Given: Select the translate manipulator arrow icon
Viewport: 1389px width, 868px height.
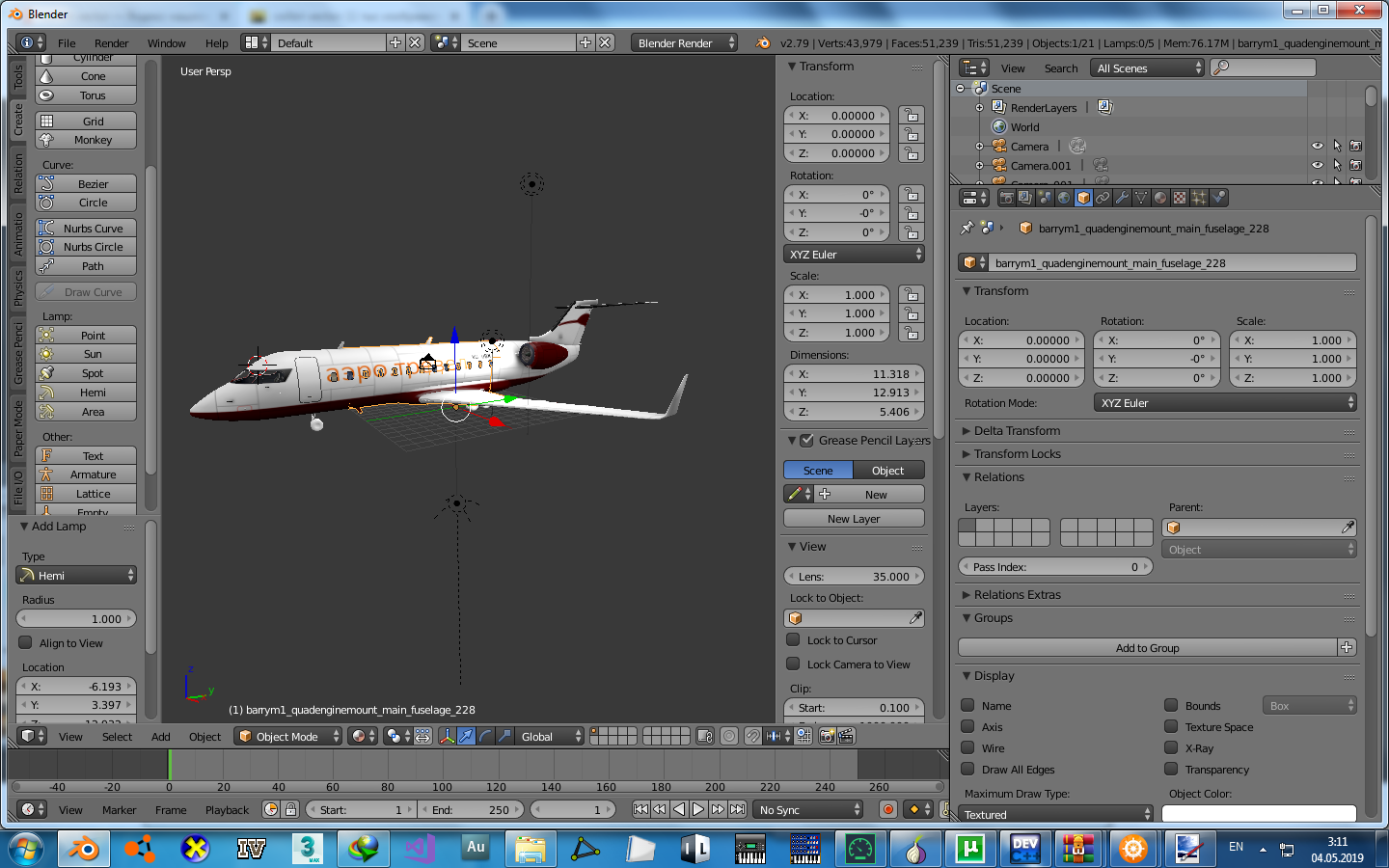Looking at the screenshot, I should [x=466, y=736].
